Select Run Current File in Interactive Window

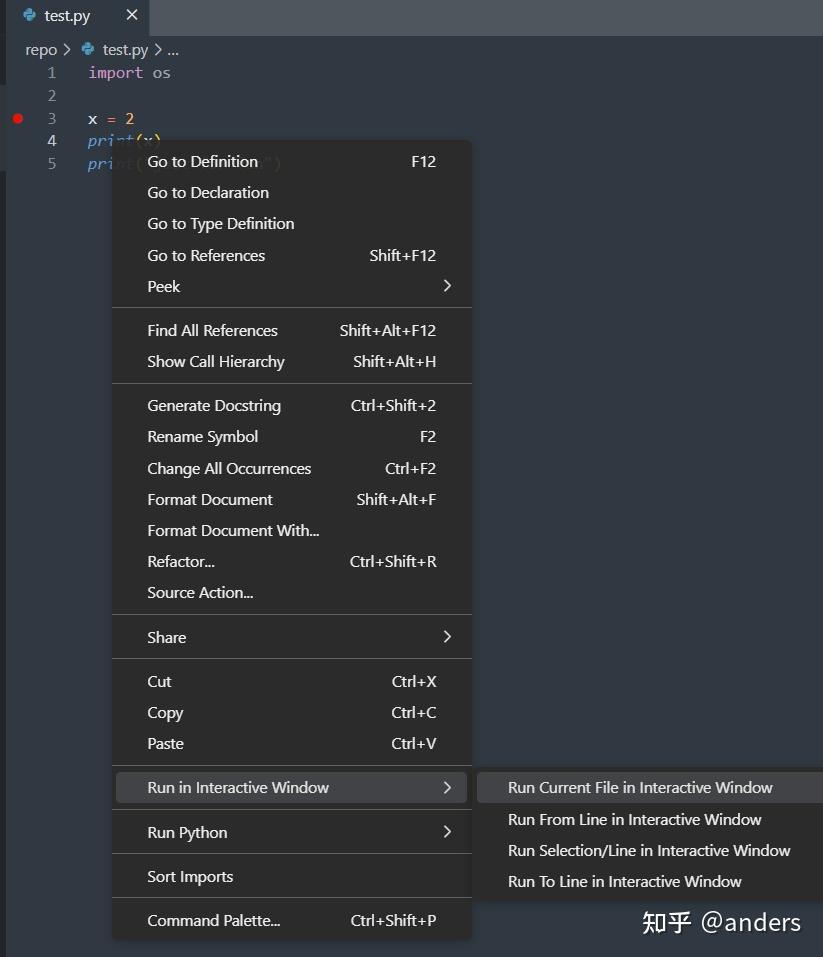[640, 787]
